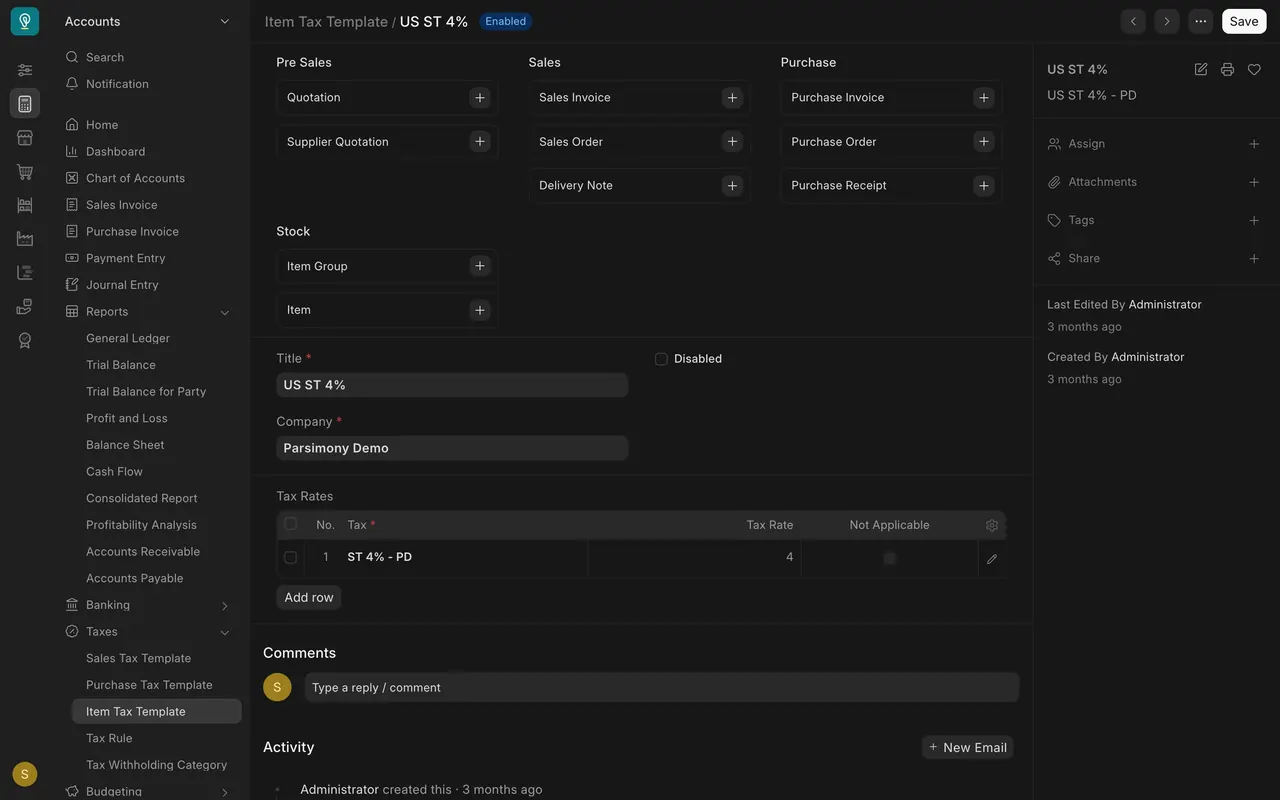The width and height of the screenshot is (1280, 800).
Task: Go to the previous document arrow
Action: click(x=1133, y=21)
